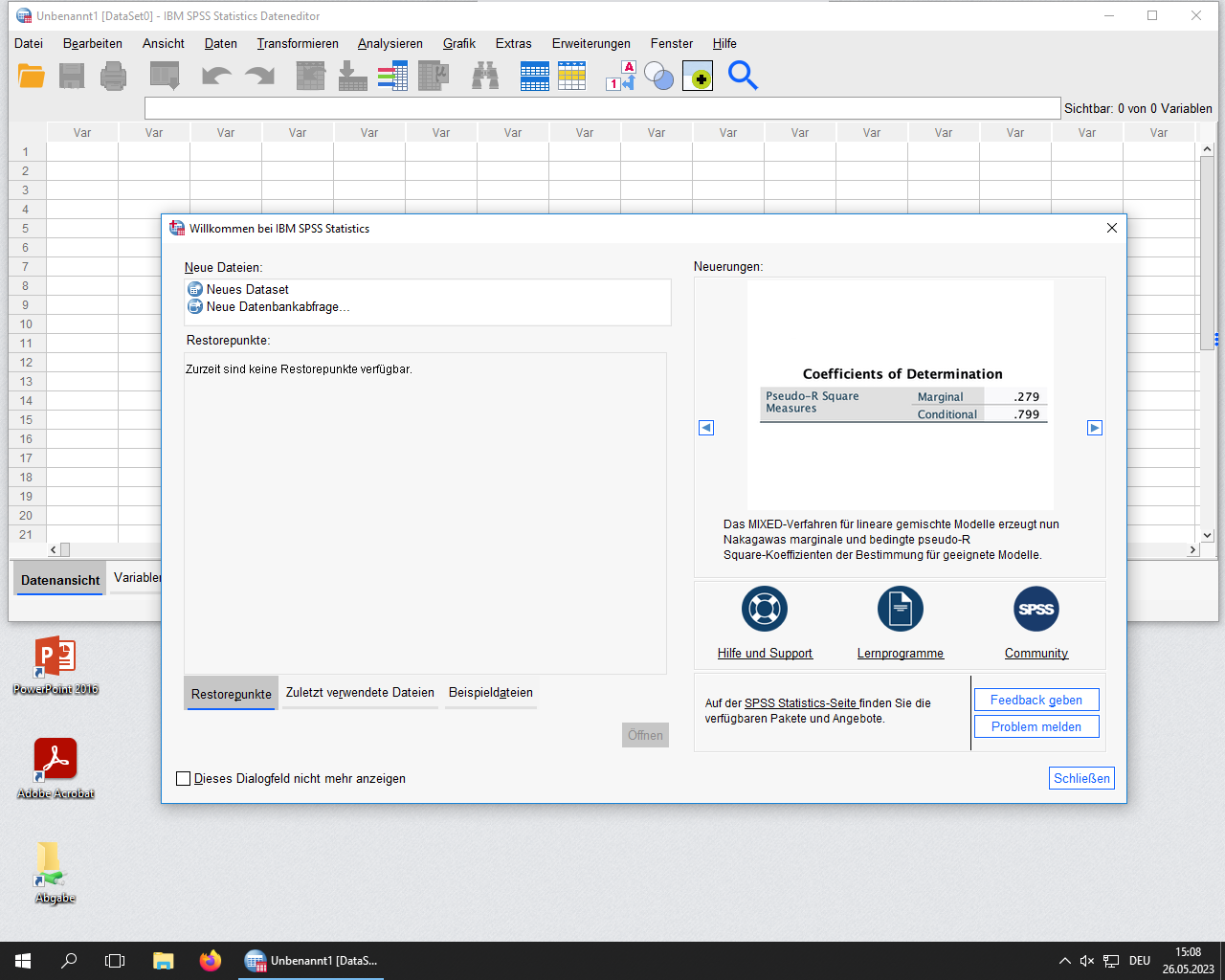Click the Undo arrow in toolbar
The image size is (1225, 980).
(216, 76)
